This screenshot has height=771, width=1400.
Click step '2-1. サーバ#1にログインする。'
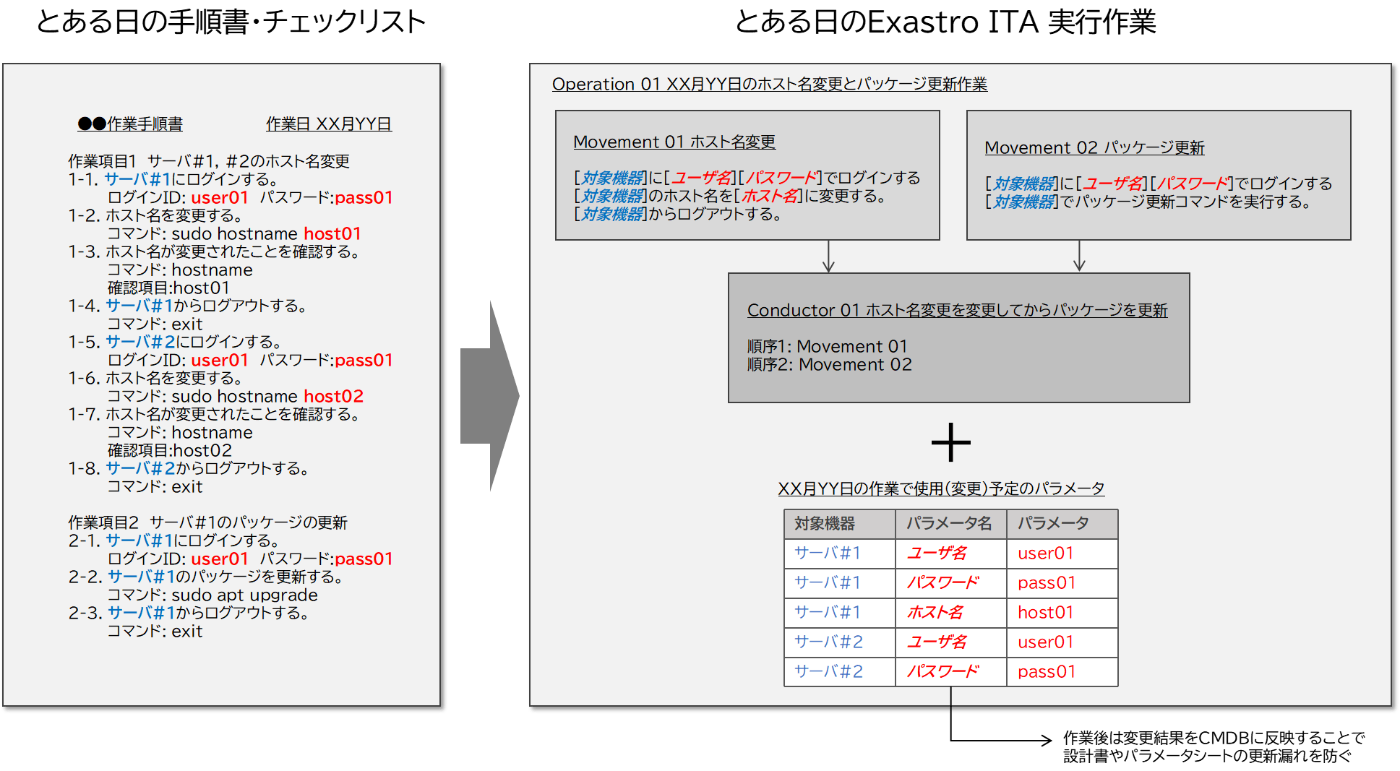click(x=174, y=541)
